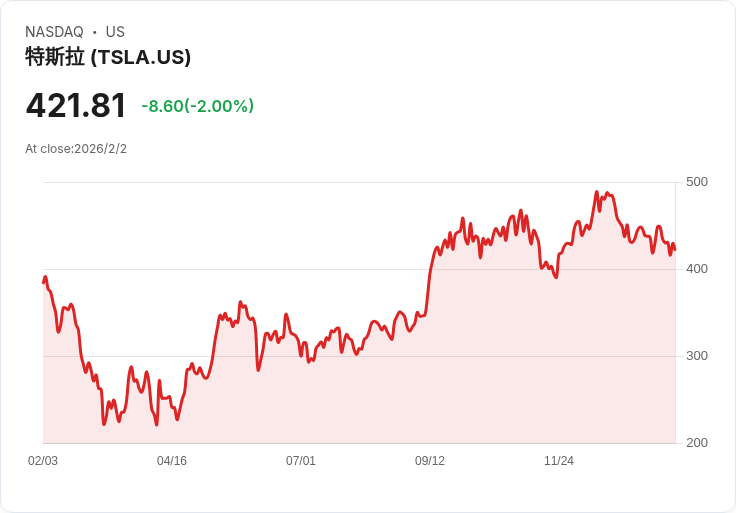Select the 特斯拉 (TSLA.US) stock title
The image size is (736, 513).
pyautogui.click(x=108, y=58)
